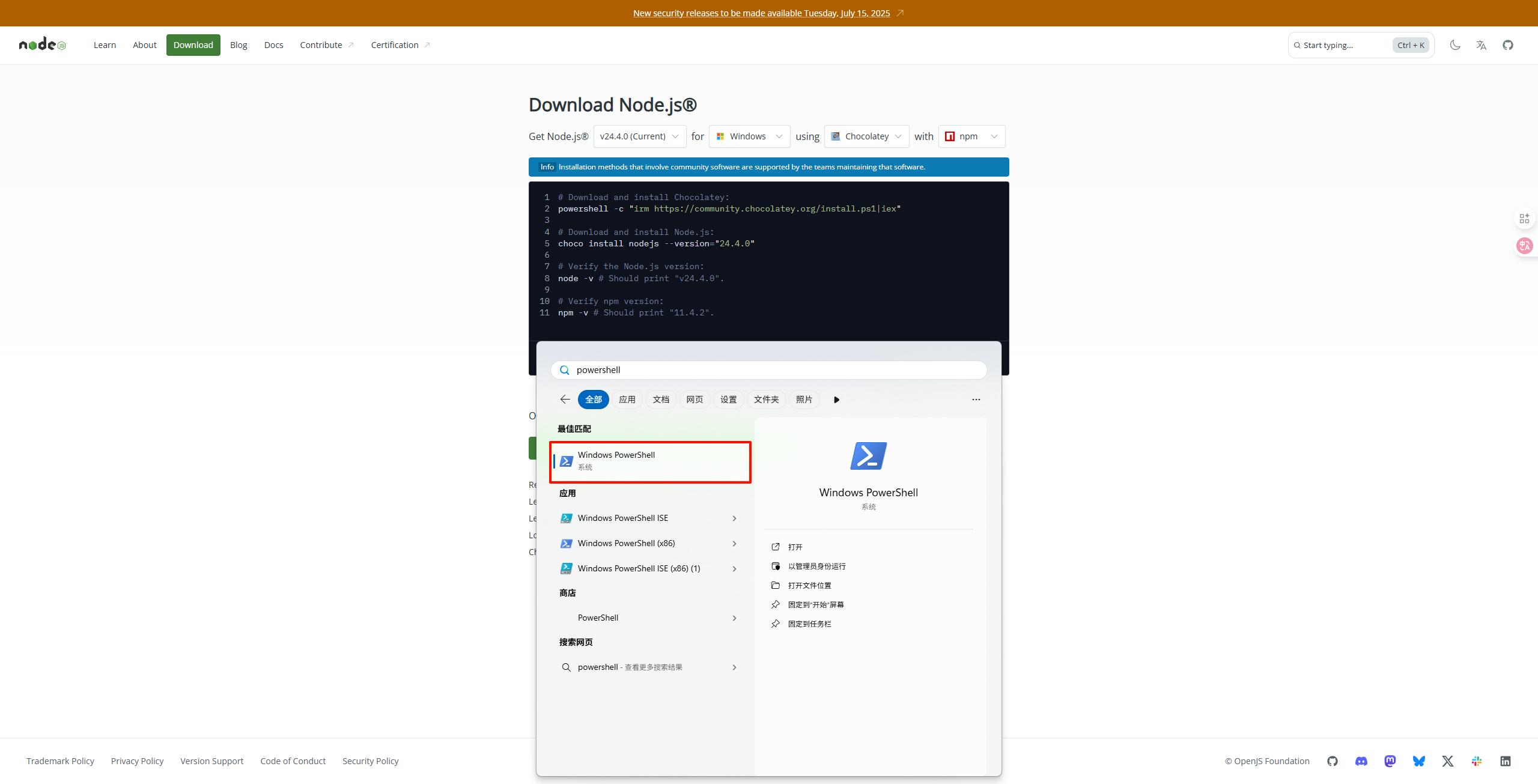1538x784 pixels.
Task: Click the Start typing... site search field
Action: coord(1361,45)
